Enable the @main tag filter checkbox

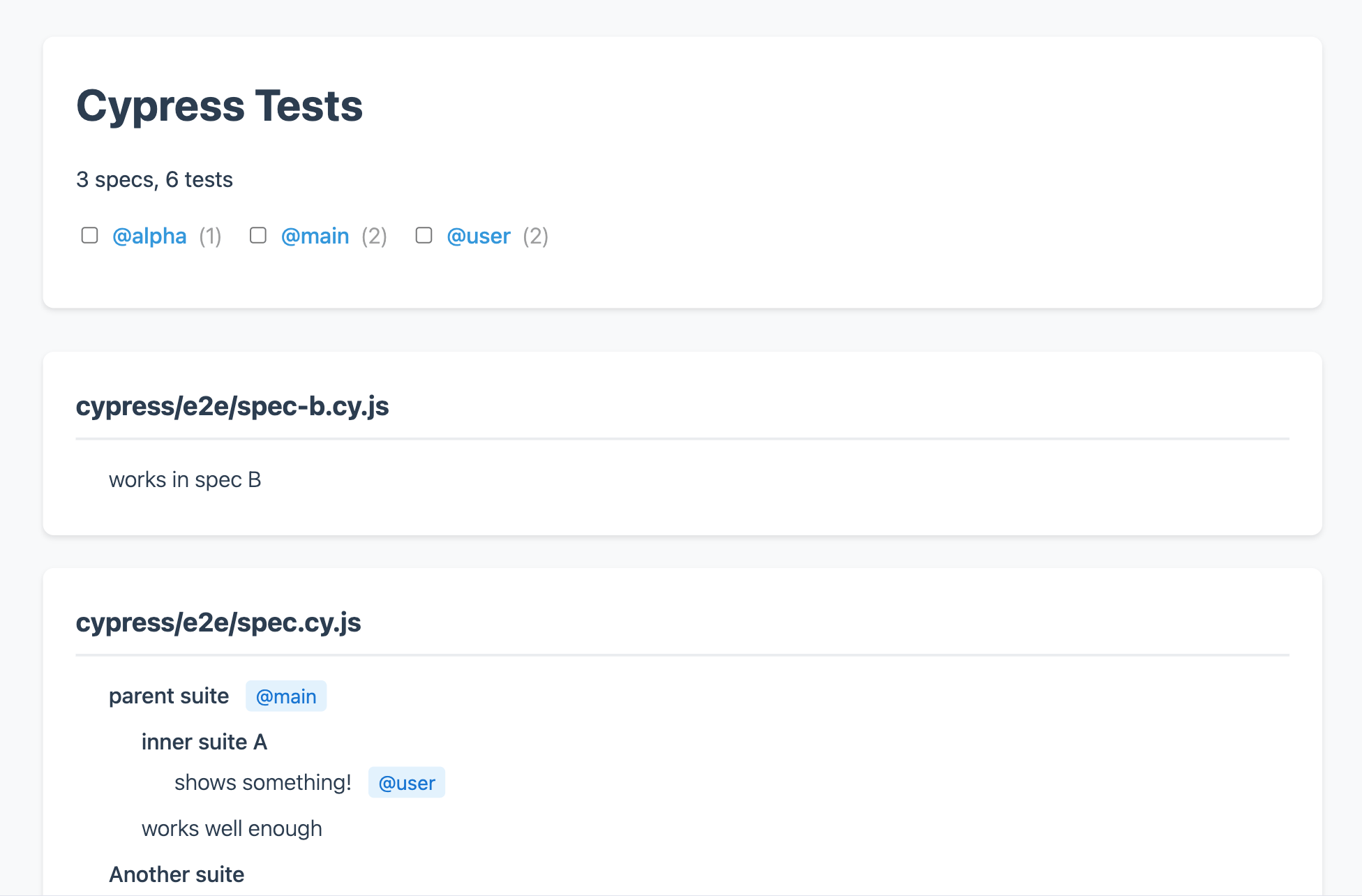tap(258, 236)
